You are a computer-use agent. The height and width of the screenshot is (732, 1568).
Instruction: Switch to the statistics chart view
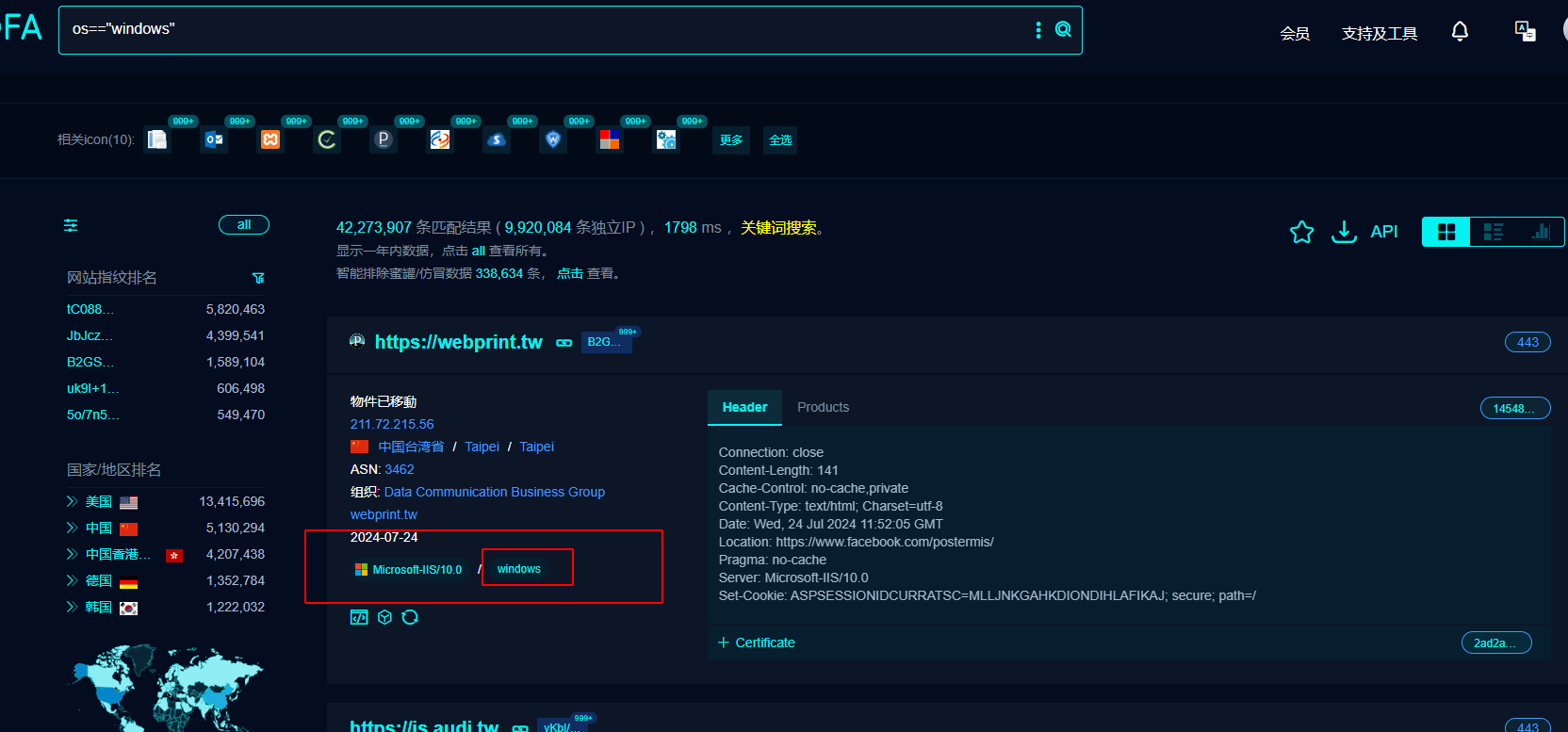(1541, 232)
